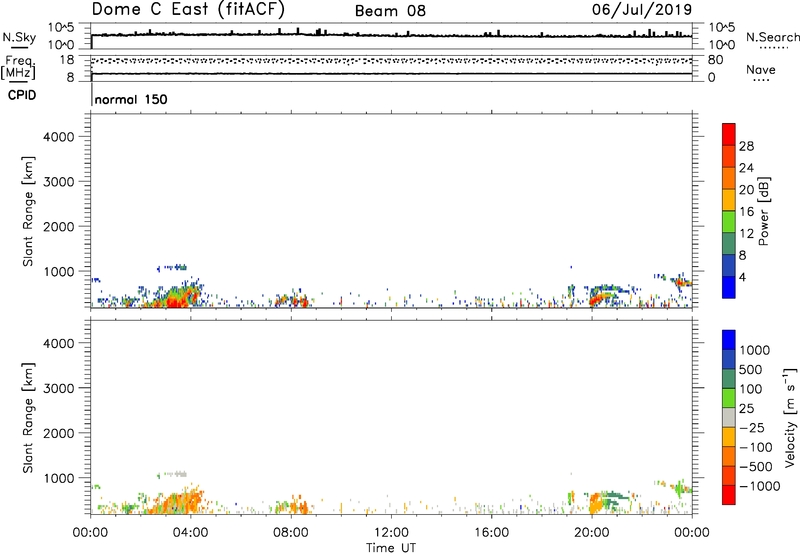Click the '04:00' time axis label
Viewport: 800px width, 554px height.
[x=190, y=533]
